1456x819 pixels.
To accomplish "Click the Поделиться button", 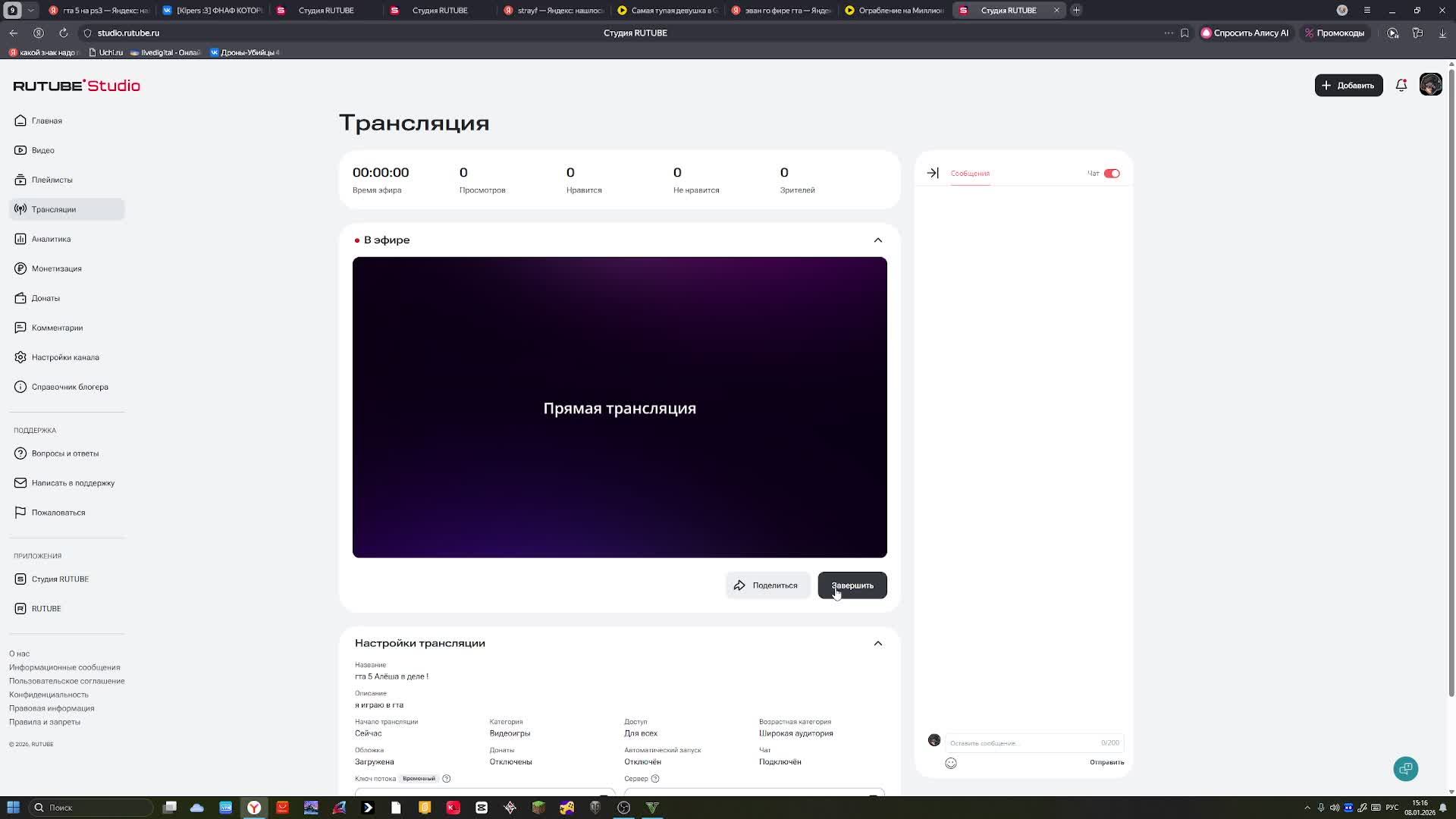I will (767, 585).
